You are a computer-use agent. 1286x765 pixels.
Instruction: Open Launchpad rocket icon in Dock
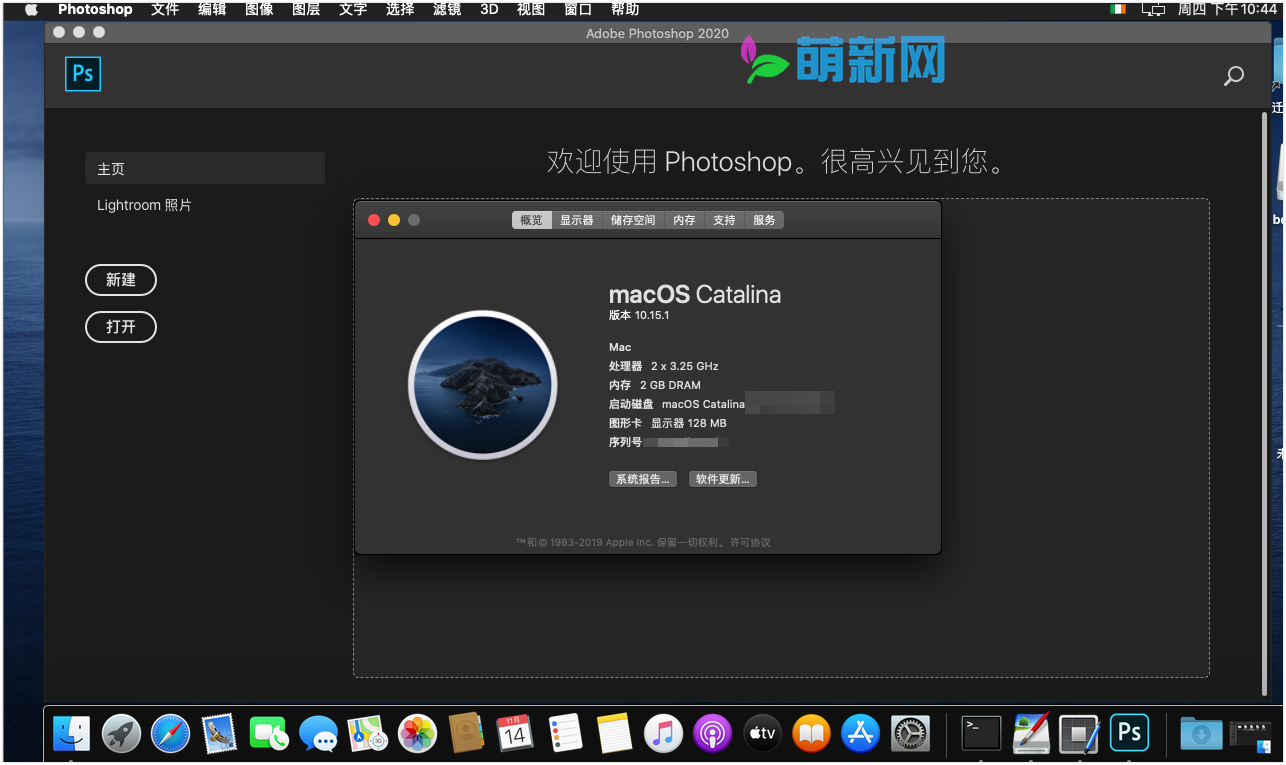tap(121, 734)
